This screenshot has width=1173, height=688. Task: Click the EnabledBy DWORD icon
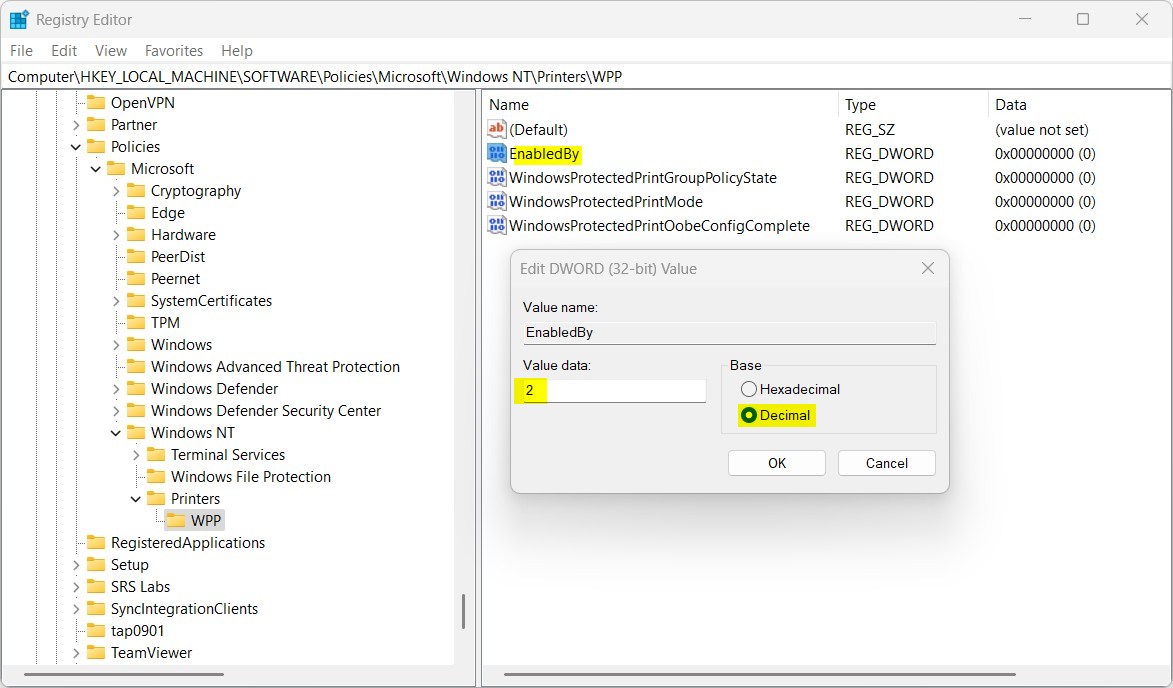coord(495,153)
